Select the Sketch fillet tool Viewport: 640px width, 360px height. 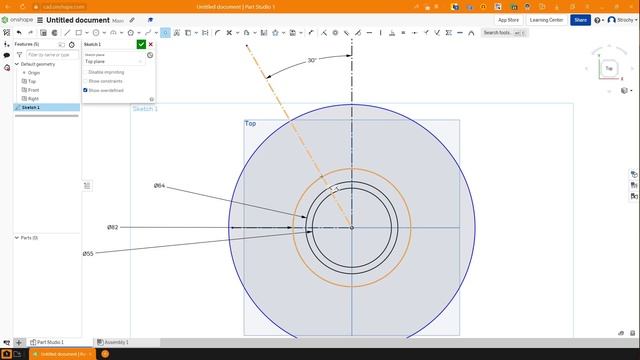[x=218, y=33]
